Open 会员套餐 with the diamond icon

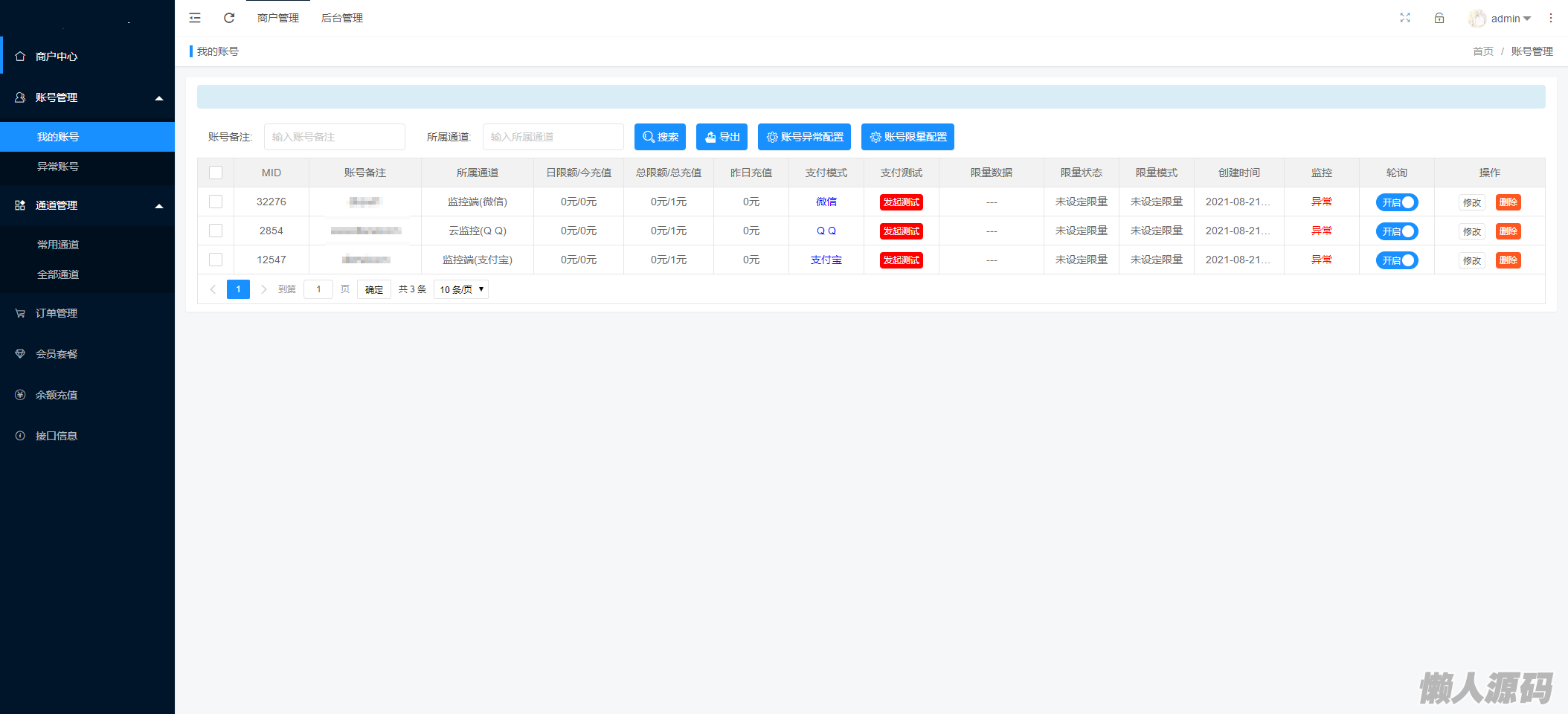pyautogui.click(x=56, y=354)
